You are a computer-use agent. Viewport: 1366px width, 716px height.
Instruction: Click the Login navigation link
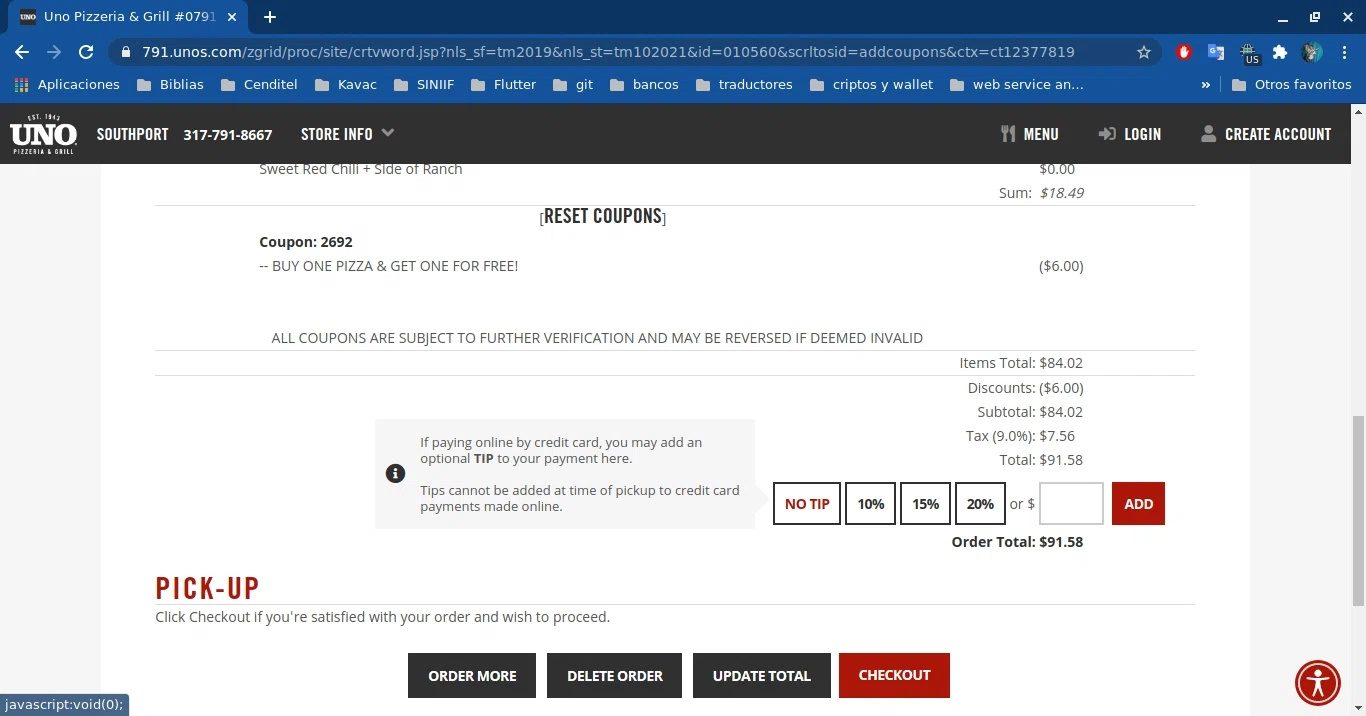pyautogui.click(x=1129, y=134)
